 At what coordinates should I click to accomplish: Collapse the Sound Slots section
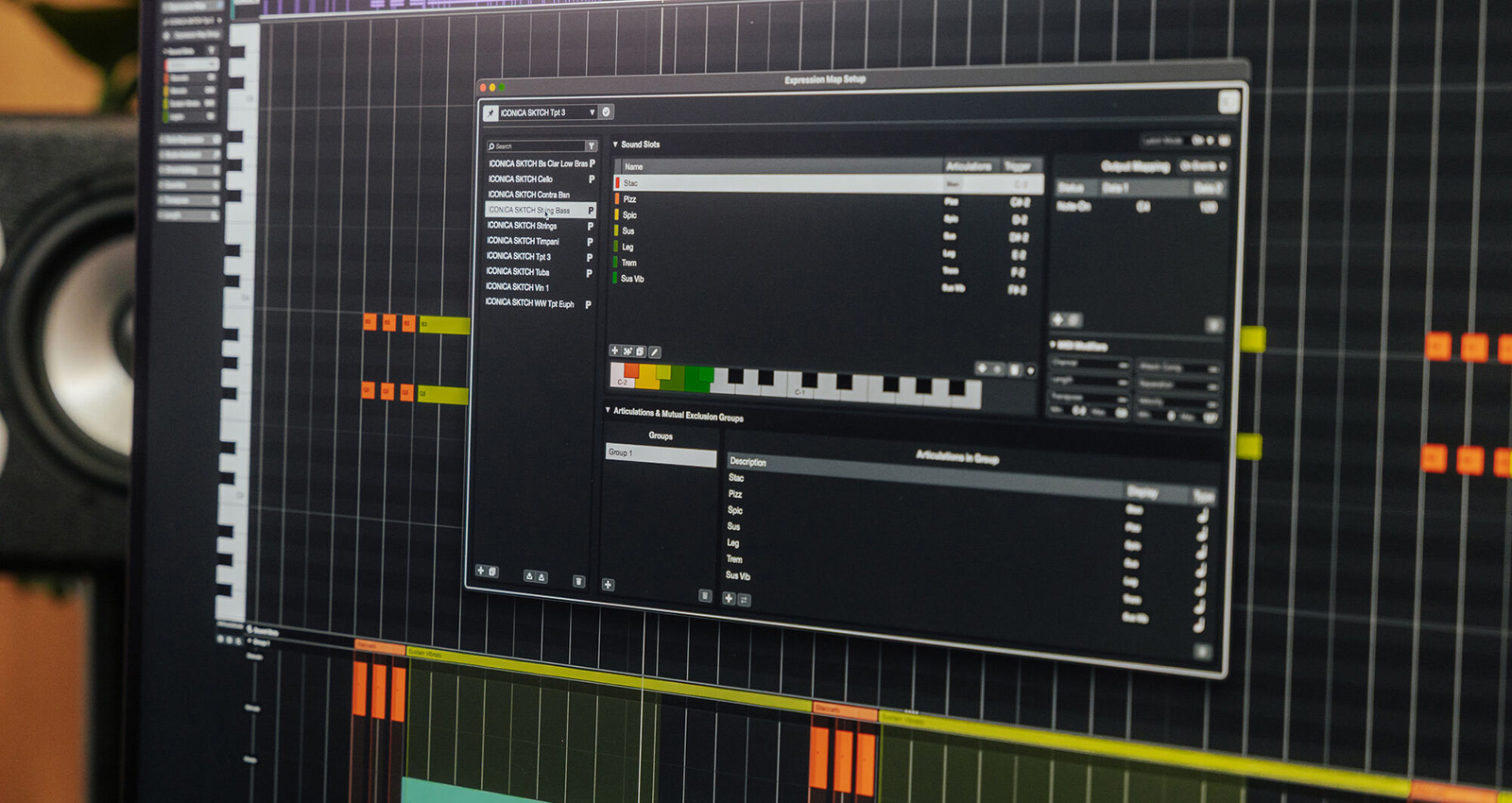(615, 145)
